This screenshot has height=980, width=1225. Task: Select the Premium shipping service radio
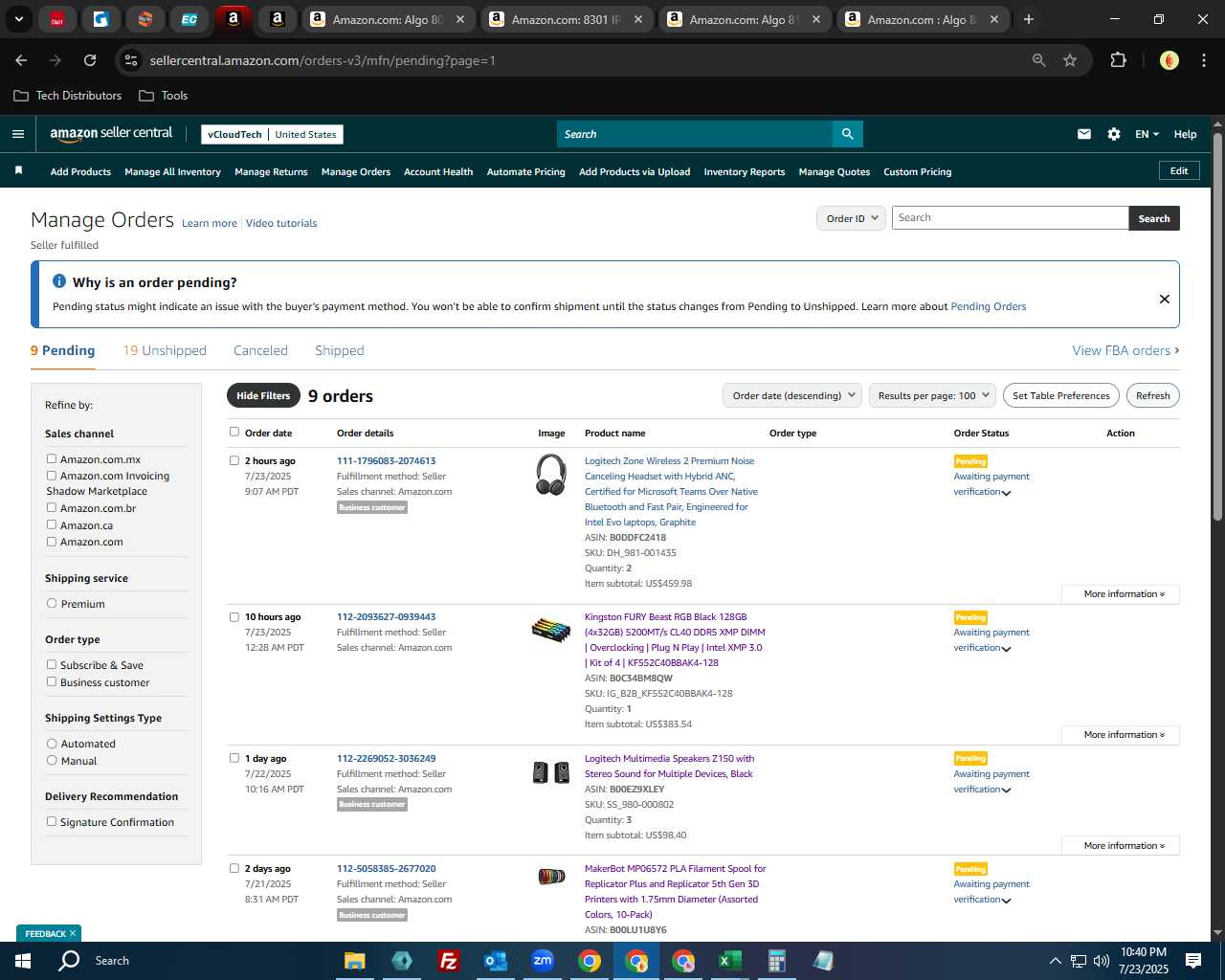pyautogui.click(x=52, y=604)
